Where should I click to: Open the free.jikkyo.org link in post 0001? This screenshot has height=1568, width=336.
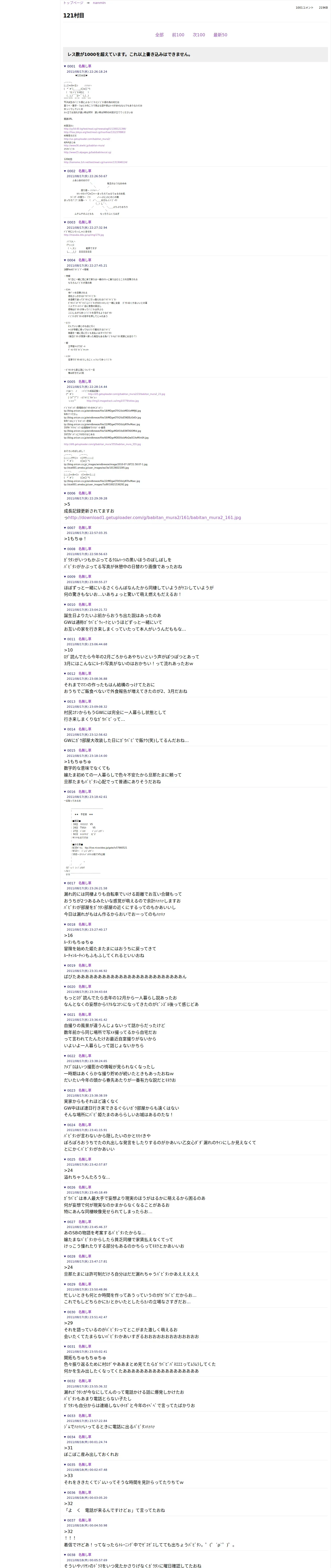click(94, 132)
